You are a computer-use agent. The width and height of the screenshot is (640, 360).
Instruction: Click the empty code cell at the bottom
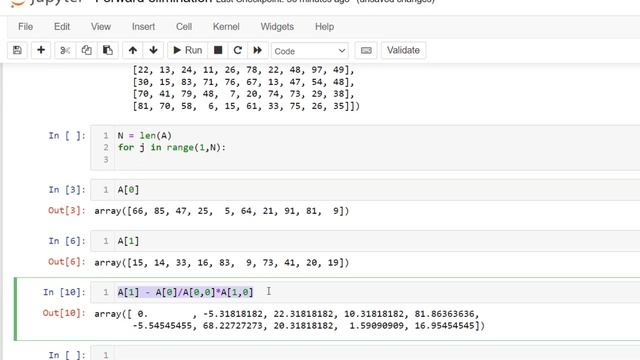click(365, 353)
